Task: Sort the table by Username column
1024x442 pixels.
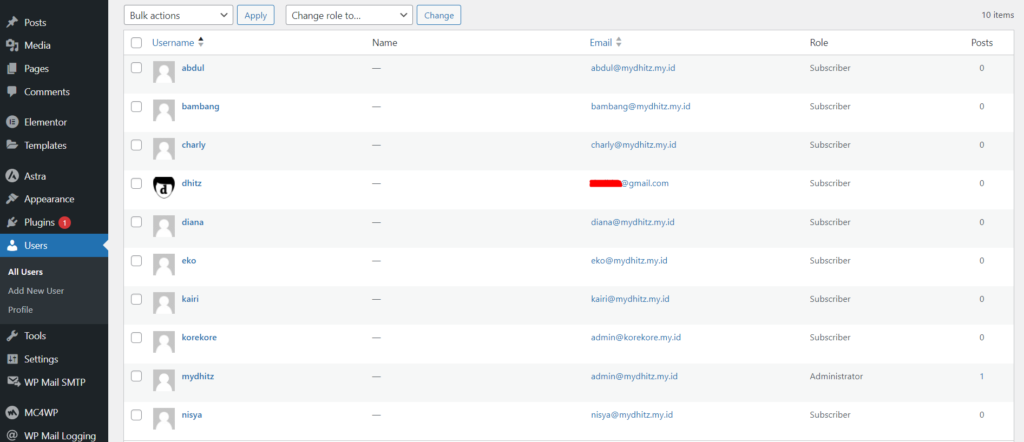Action: pos(173,42)
